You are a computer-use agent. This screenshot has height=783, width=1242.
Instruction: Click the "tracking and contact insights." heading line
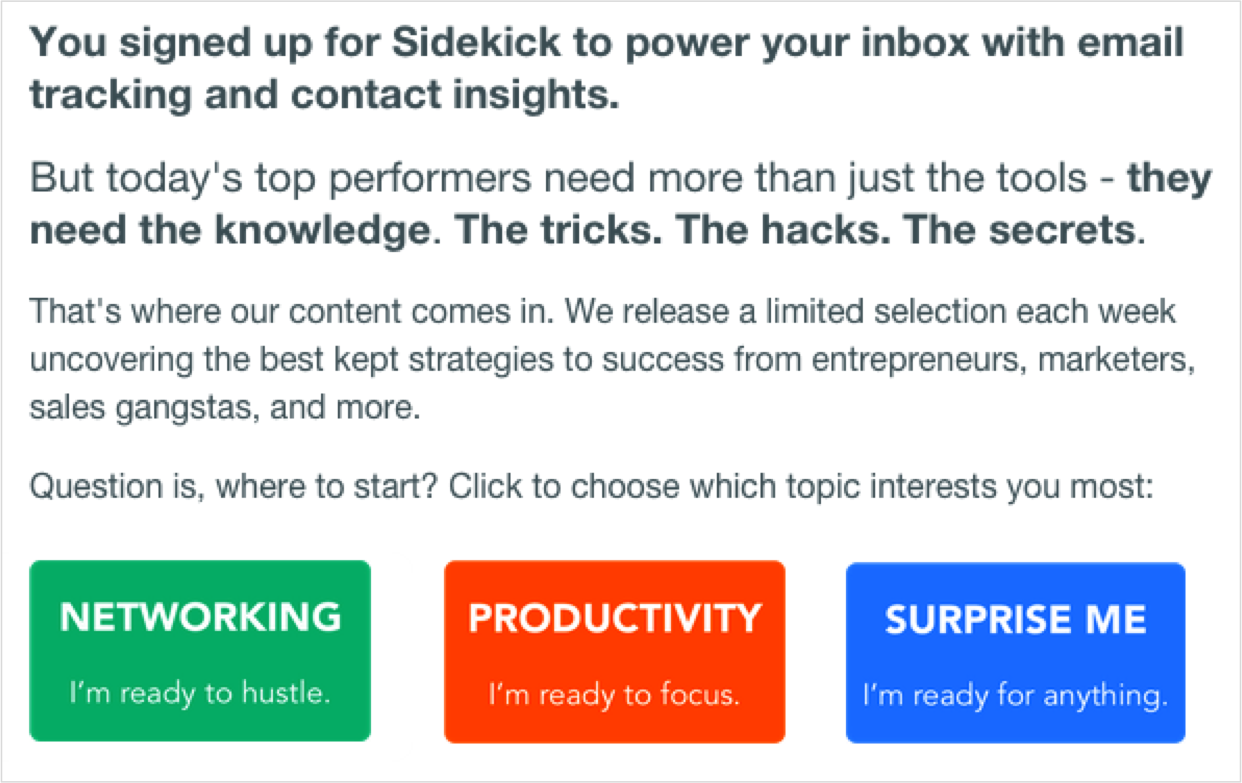(325, 96)
